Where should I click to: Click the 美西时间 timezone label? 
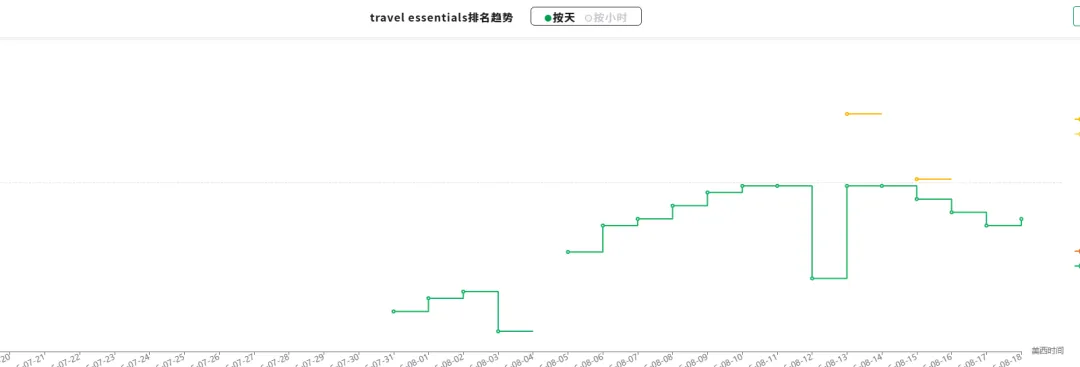pos(1048,350)
